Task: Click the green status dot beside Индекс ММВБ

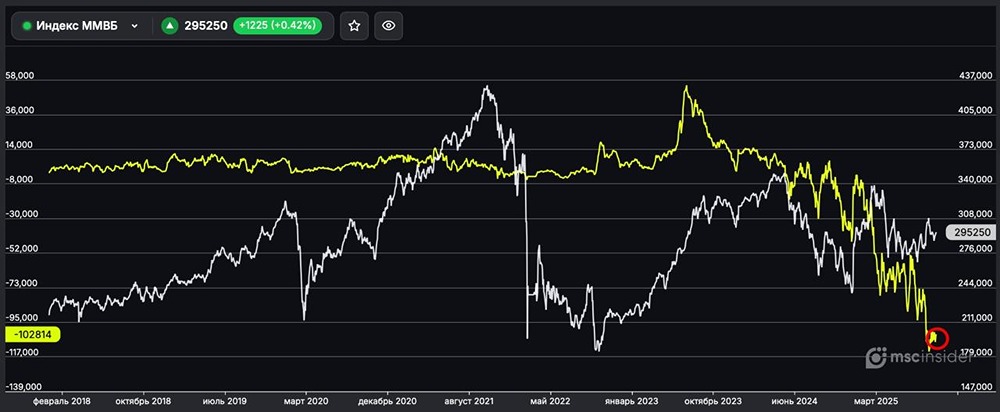Action: click(27, 26)
